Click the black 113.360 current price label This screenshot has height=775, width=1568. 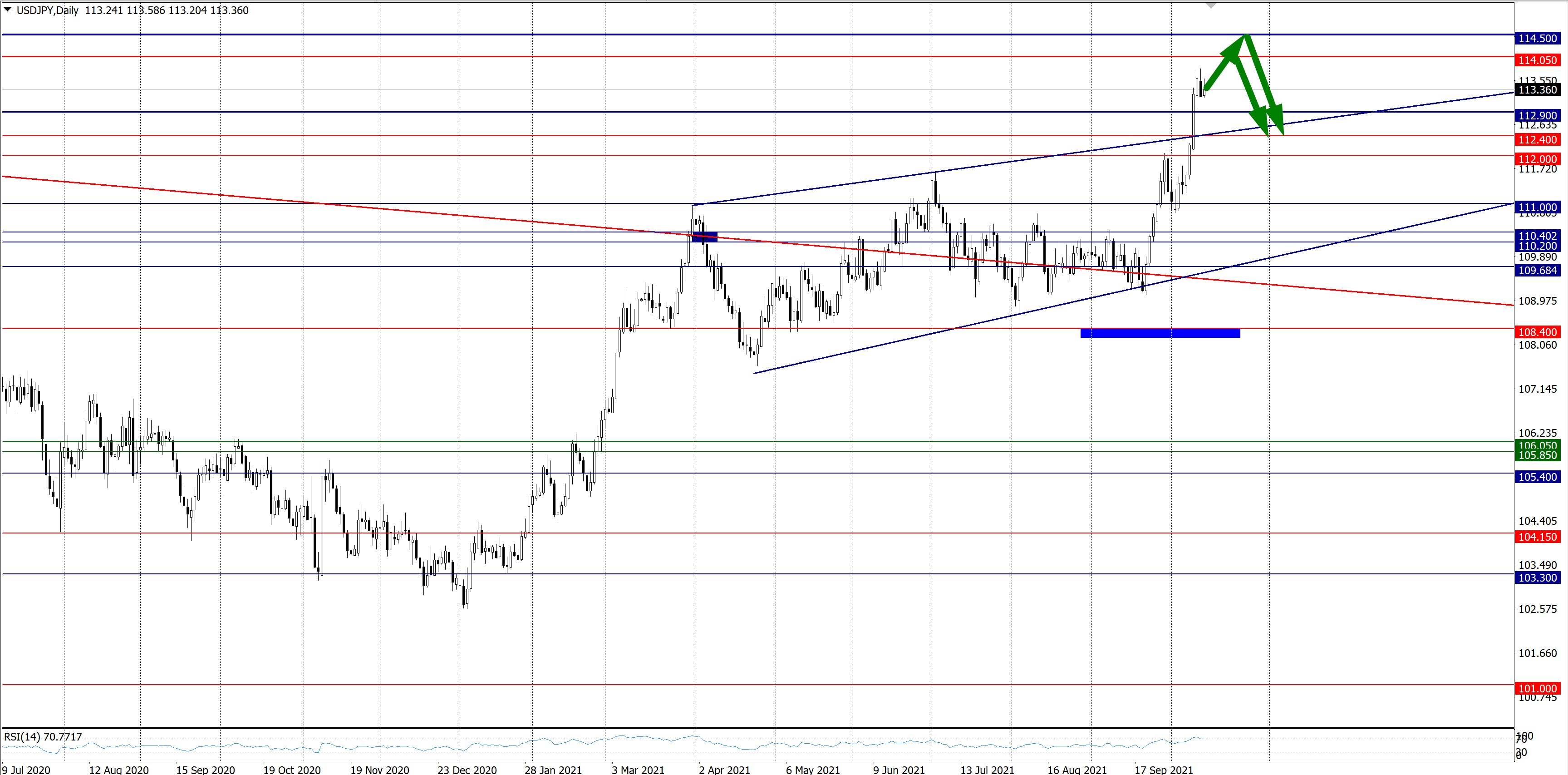1537,89
